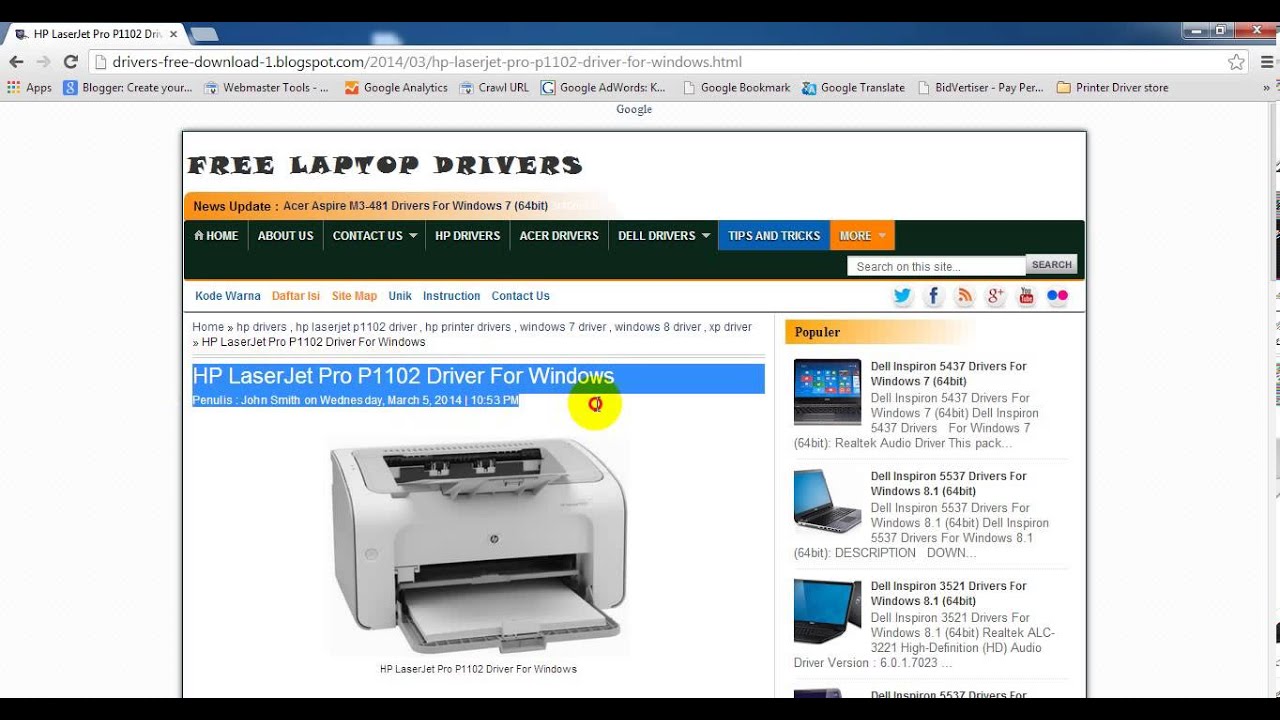Screen dimensions: 1280x720
Task: Open the Kode Warna link
Action: point(228,296)
